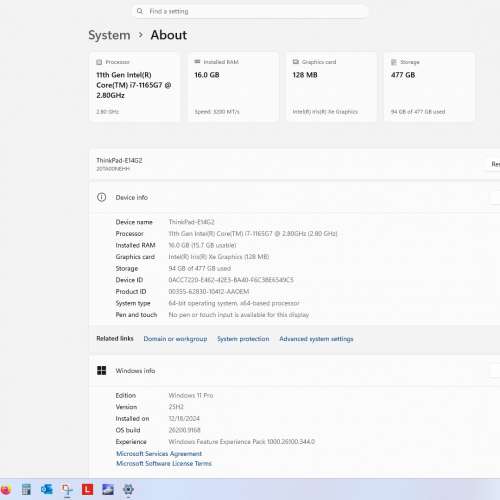Click the Installed RAM icon on the card
This screenshot has height=500, width=500.
click(197, 62)
